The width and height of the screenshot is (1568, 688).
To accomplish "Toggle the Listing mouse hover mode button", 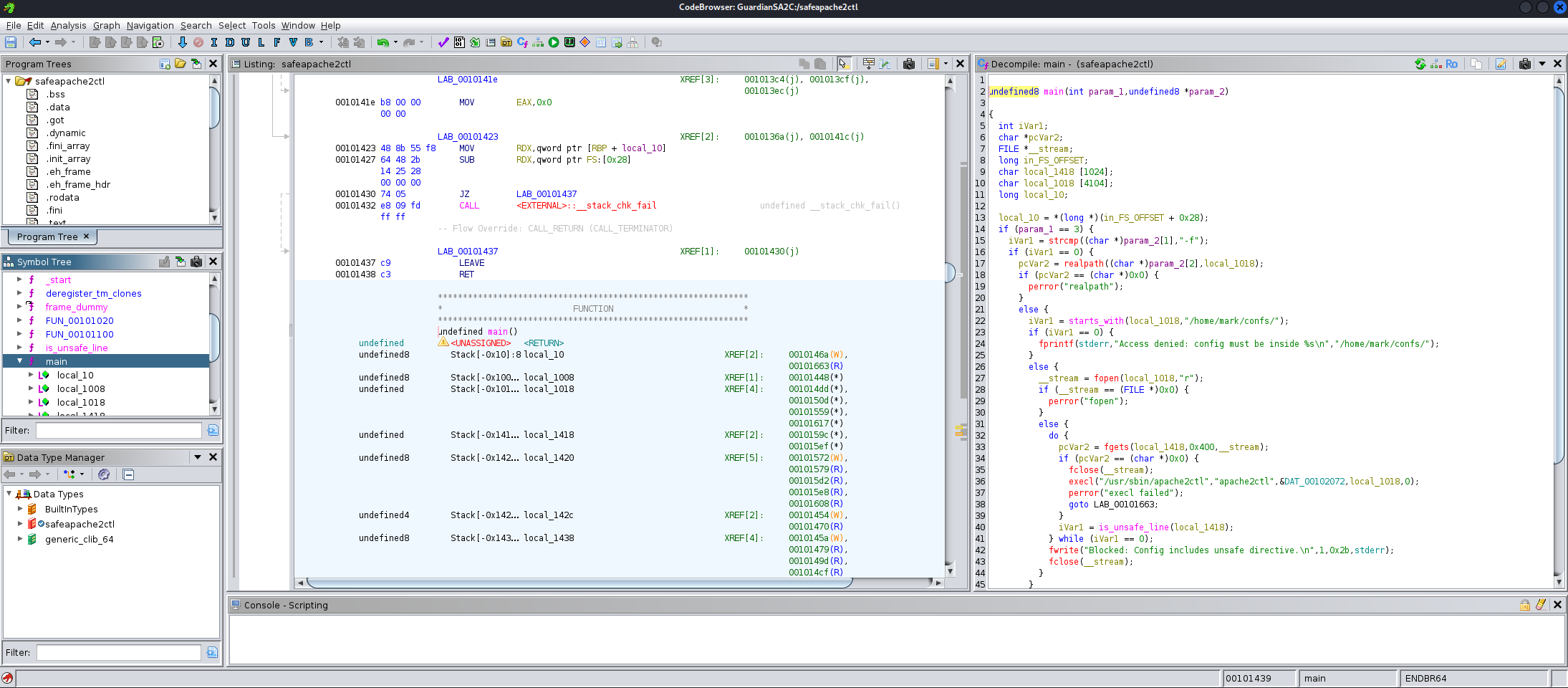I will [x=843, y=64].
